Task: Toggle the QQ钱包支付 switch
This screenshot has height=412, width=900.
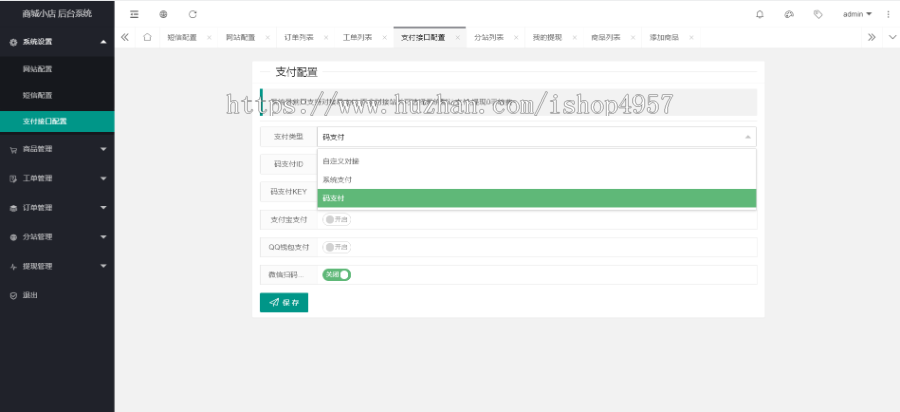Action: 336,247
